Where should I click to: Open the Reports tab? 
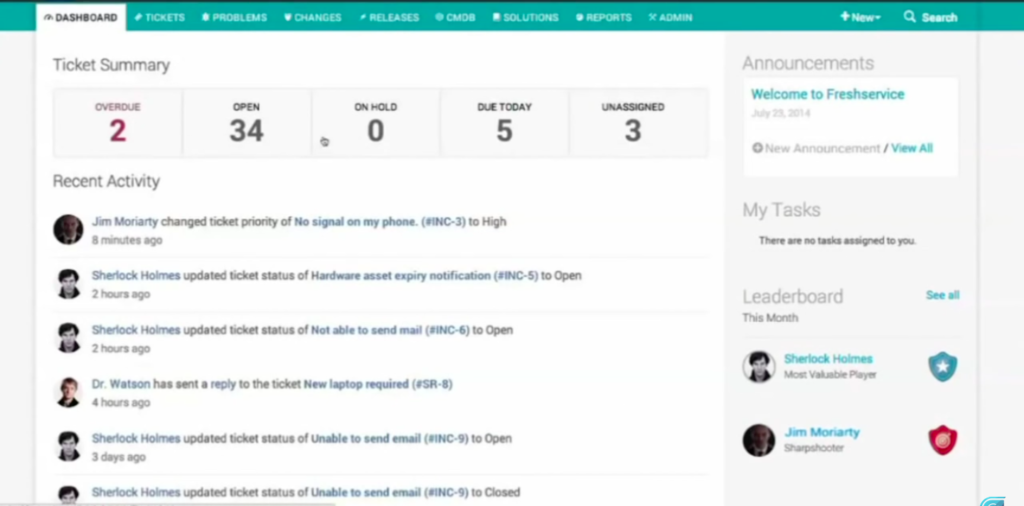(x=604, y=18)
